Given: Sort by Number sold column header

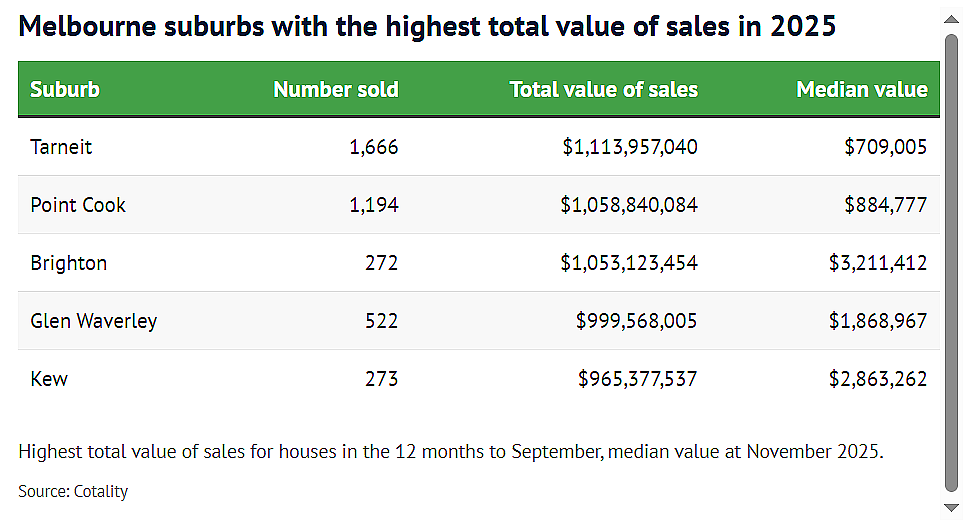Looking at the screenshot, I should [x=336, y=90].
